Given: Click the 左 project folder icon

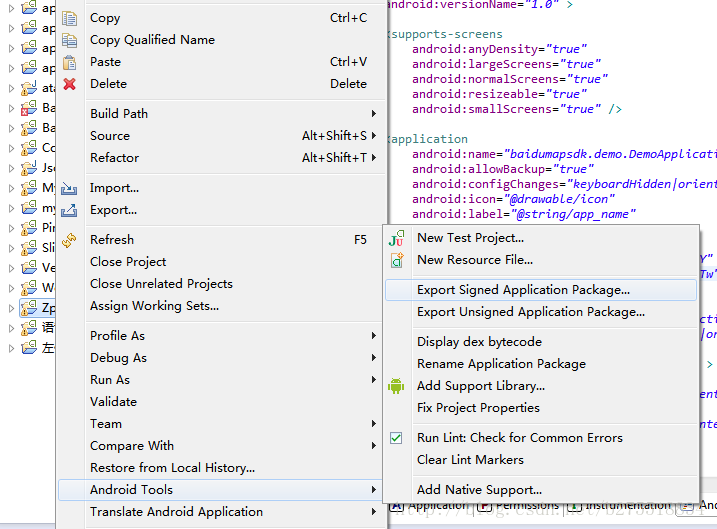Looking at the screenshot, I should [29, 347].
